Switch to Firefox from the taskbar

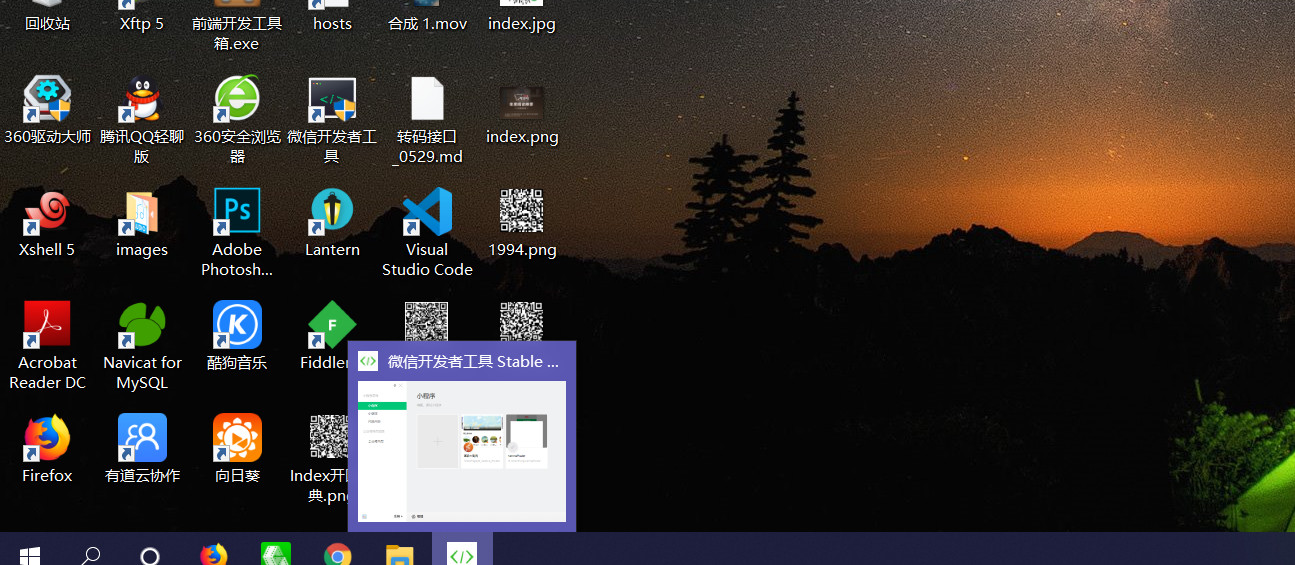point(213,555)
